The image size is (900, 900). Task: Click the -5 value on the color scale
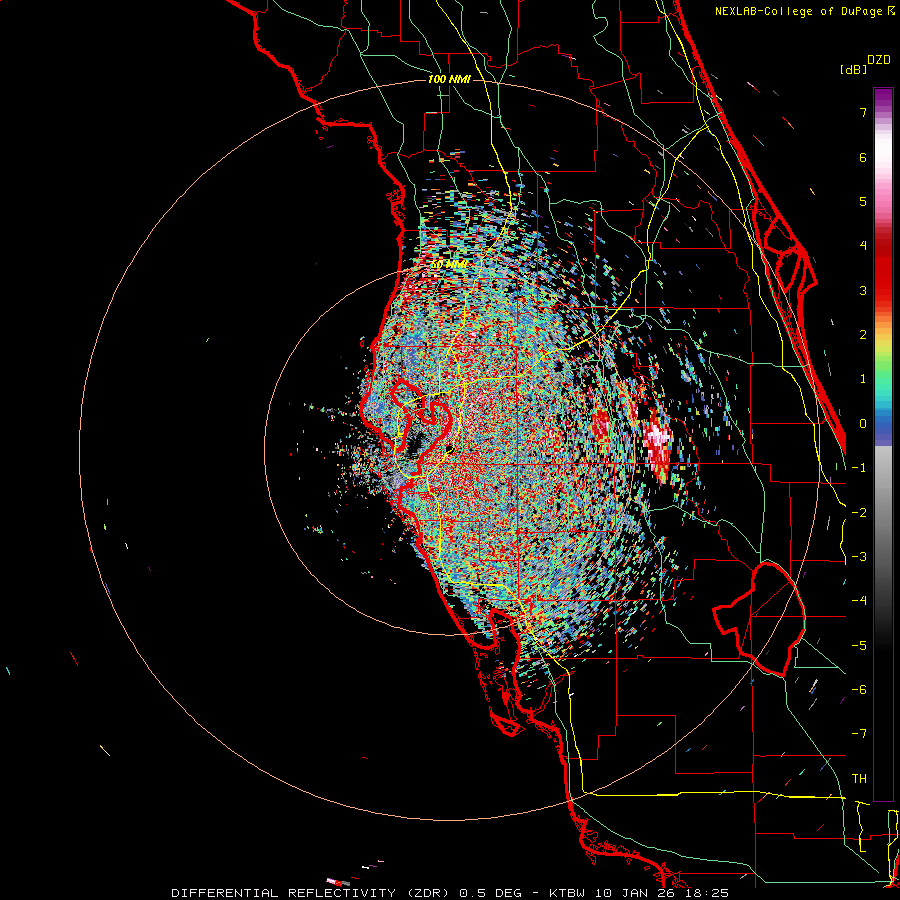(x=859, y=646)
